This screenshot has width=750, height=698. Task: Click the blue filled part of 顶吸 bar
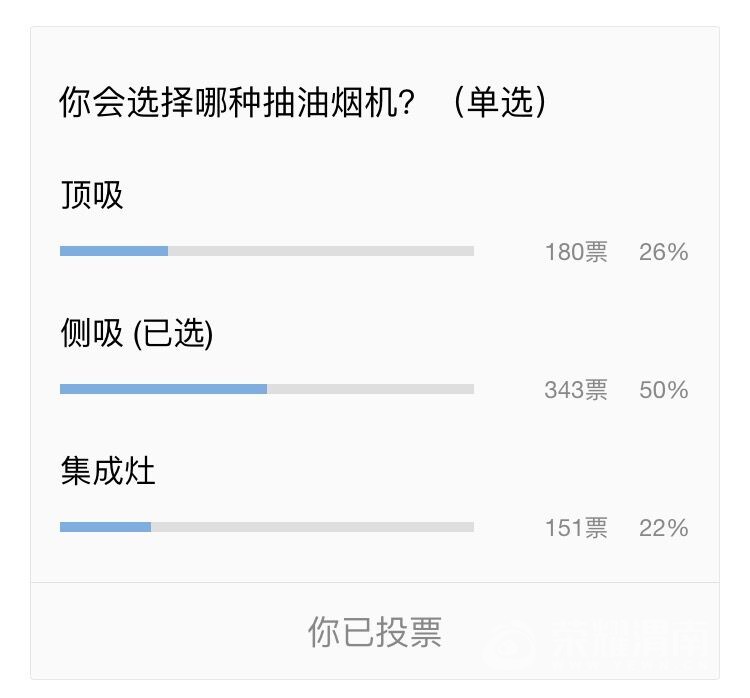(x=114, y=251)
